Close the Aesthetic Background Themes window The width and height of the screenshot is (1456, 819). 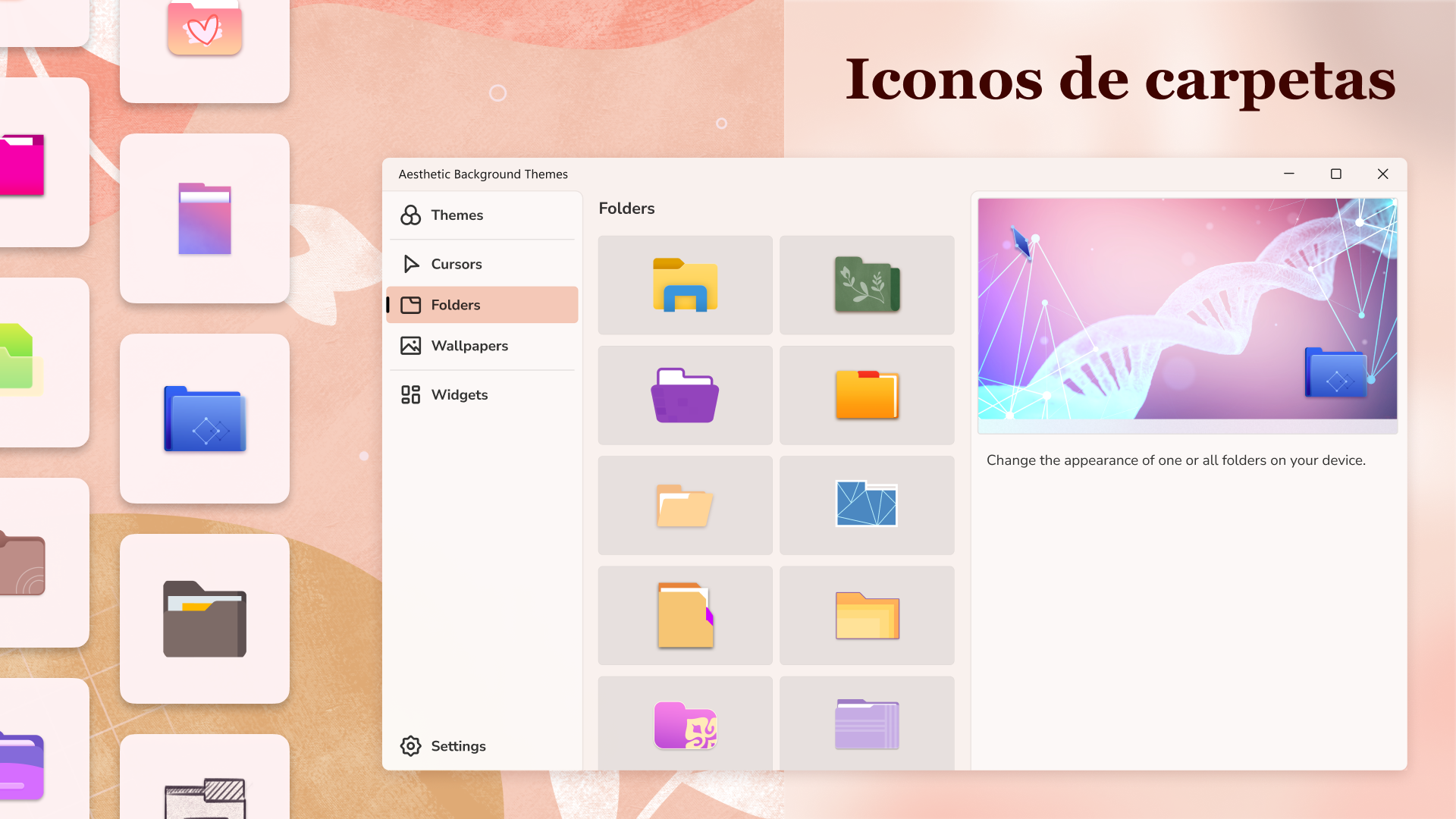point(1383,174)
